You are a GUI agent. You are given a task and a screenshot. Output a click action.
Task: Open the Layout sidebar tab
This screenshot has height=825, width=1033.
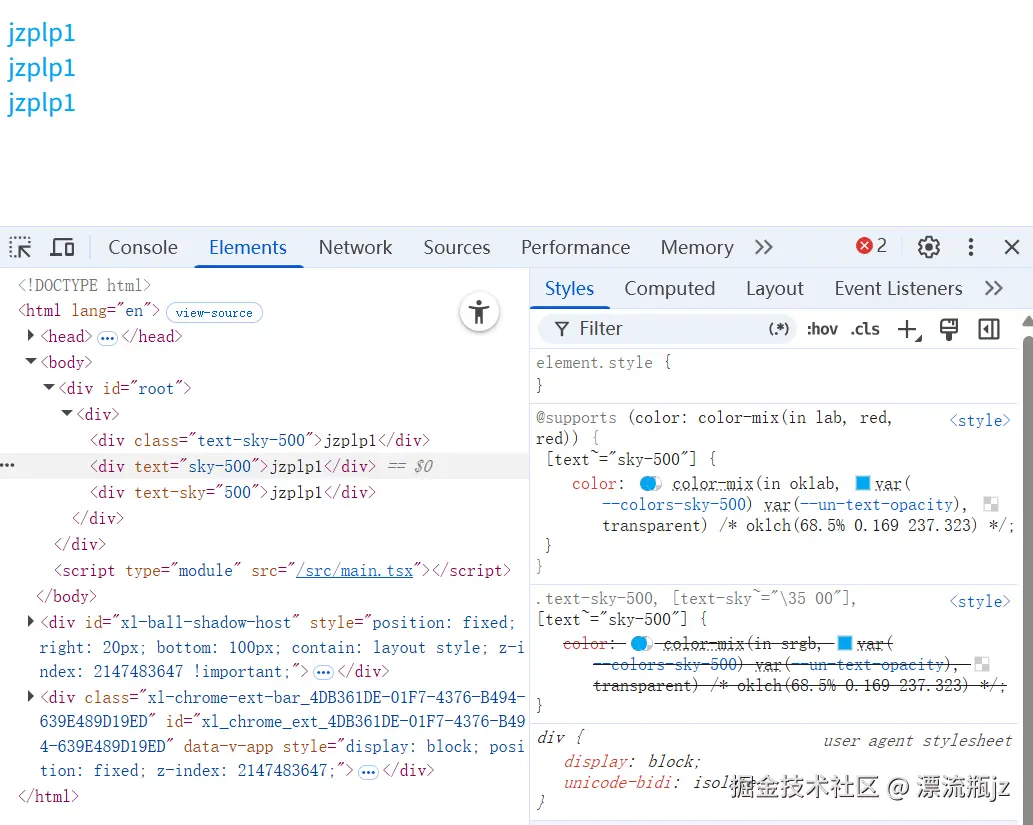pos(775,289)
